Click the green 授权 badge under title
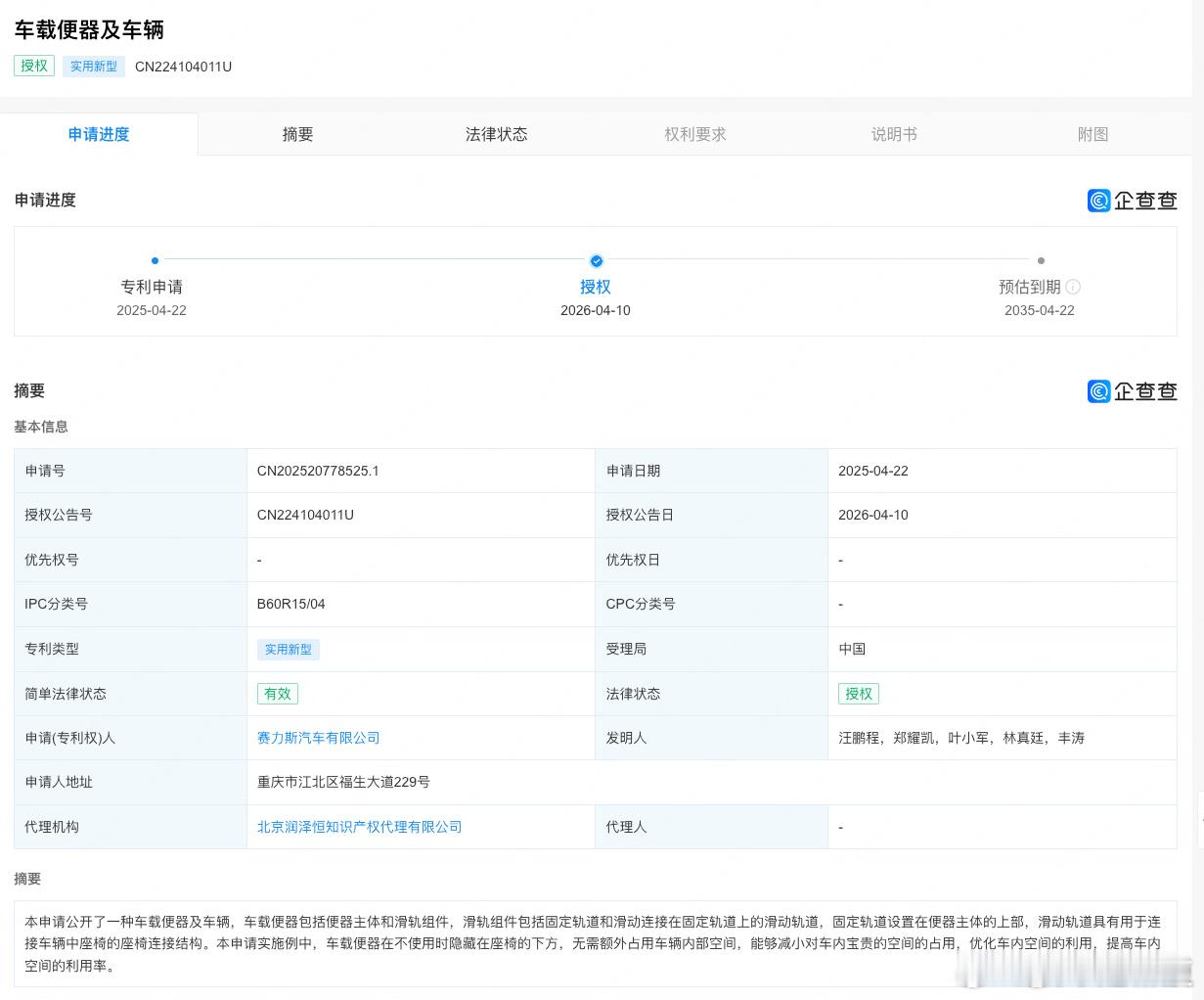 point(34,66)
